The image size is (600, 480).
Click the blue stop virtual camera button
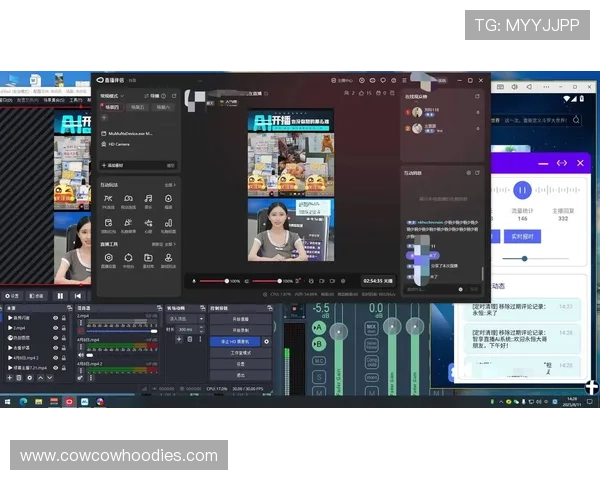pyautogui.click(x=235, y=341)
